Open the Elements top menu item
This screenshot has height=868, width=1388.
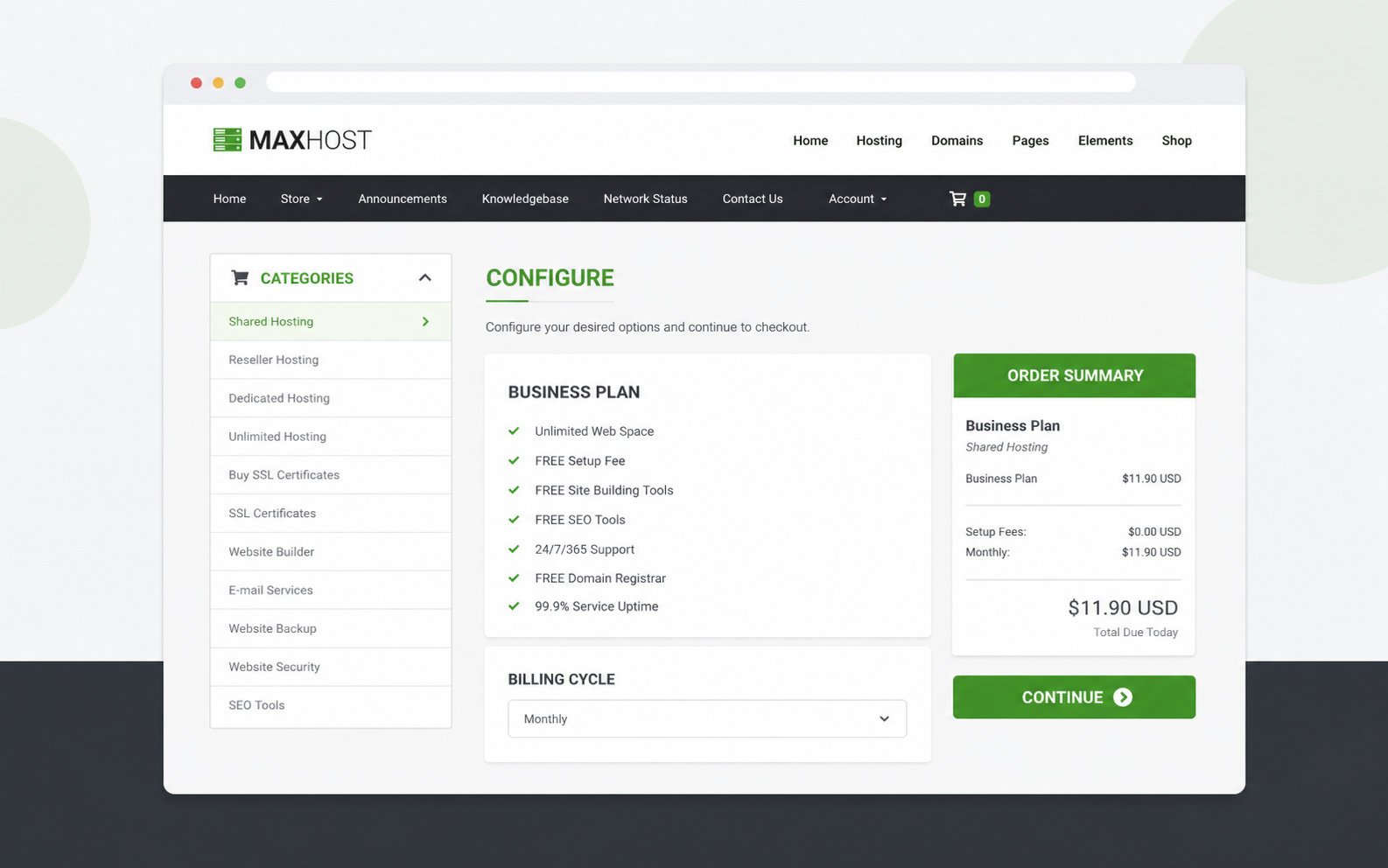pos(1105,140)
